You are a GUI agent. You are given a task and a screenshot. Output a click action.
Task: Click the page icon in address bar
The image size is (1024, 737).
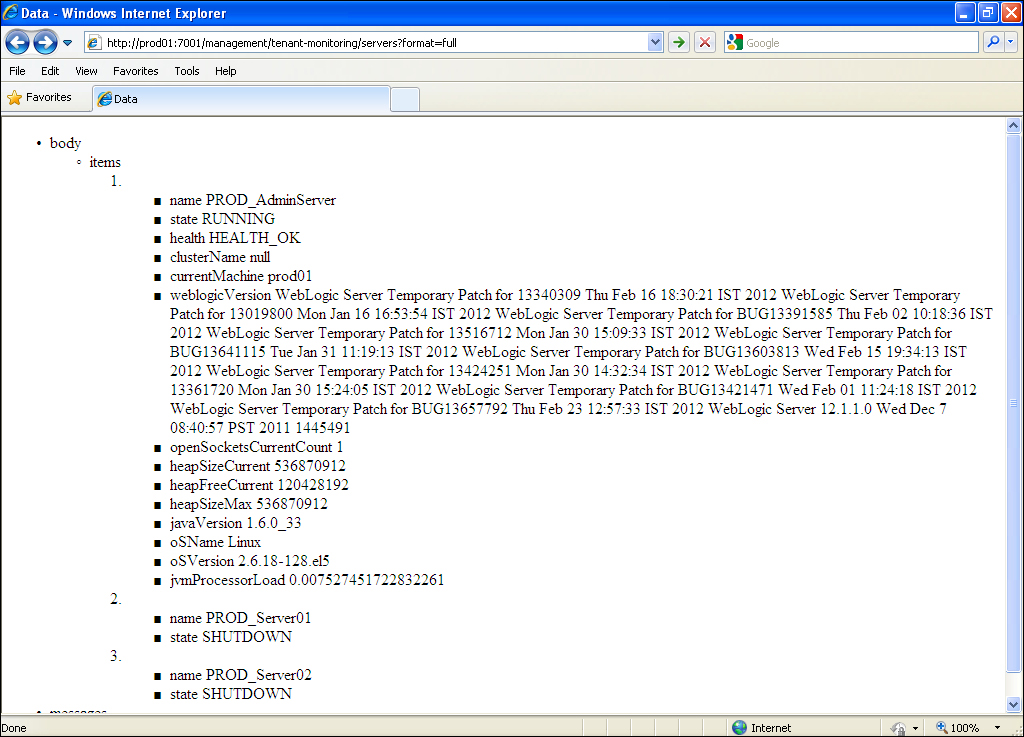[x=94, y=43]
